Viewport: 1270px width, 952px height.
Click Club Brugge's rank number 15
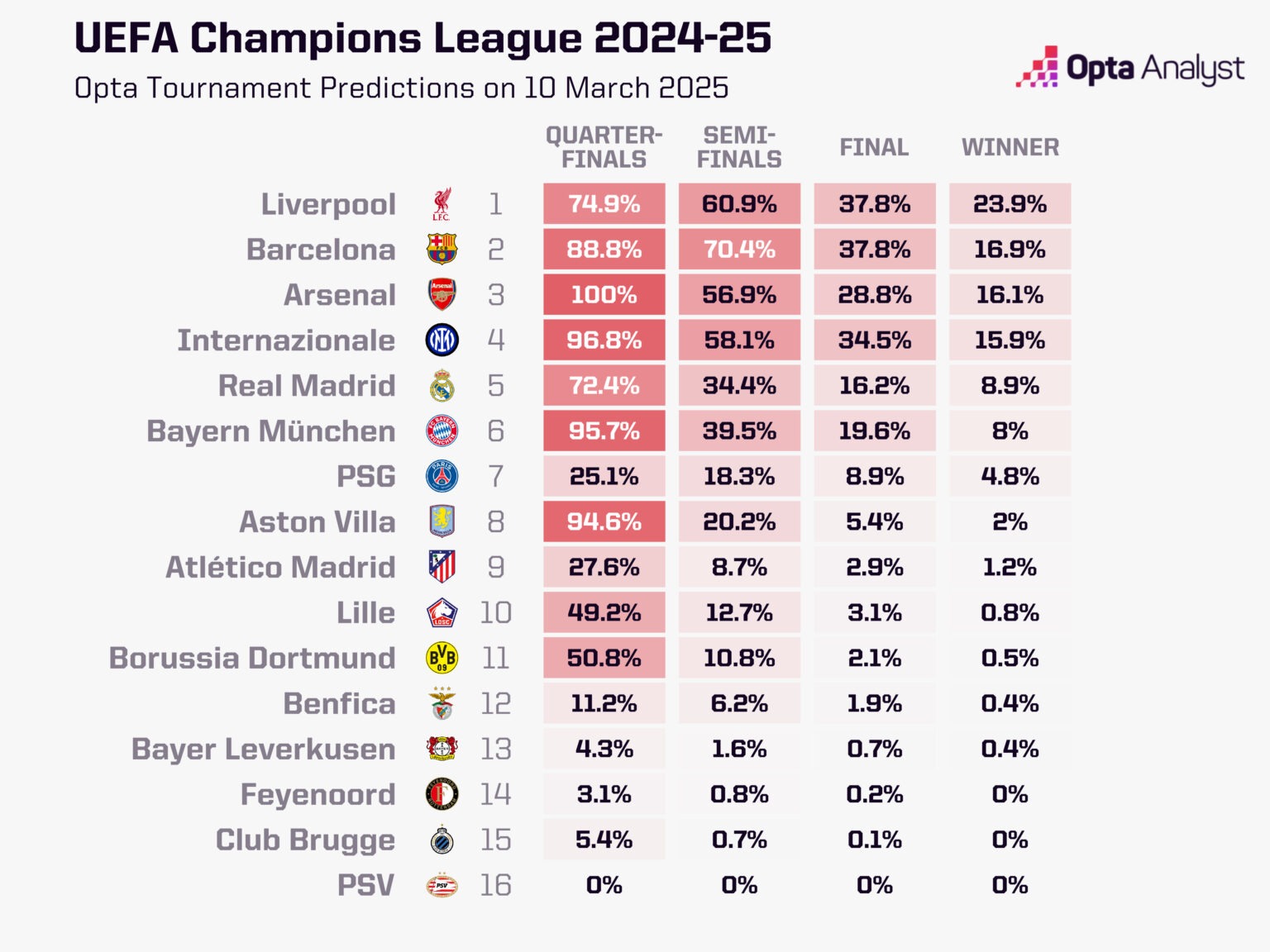pos(495,840)
